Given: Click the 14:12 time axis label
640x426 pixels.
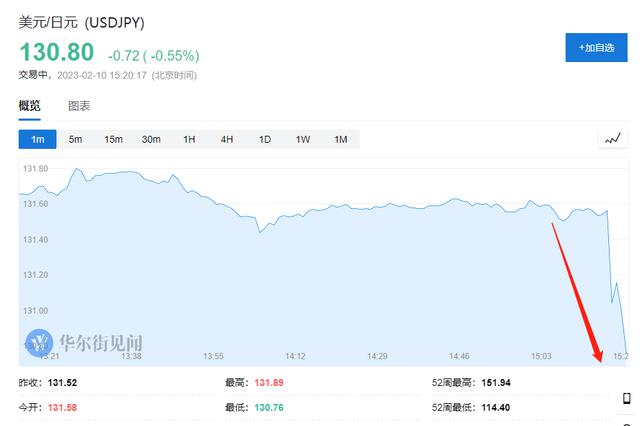Looking at the screenshot, I should coord(295,355).
